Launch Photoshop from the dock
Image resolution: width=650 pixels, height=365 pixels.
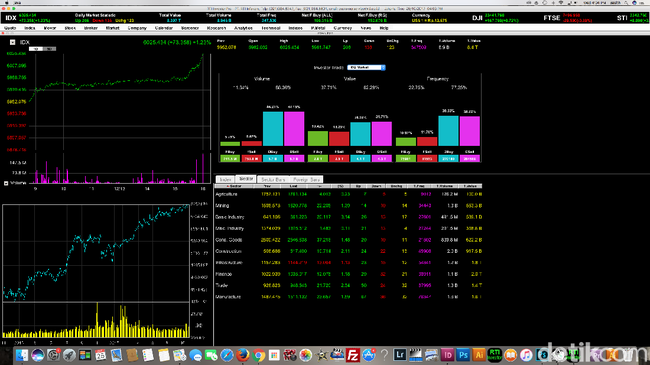point(463,355)
